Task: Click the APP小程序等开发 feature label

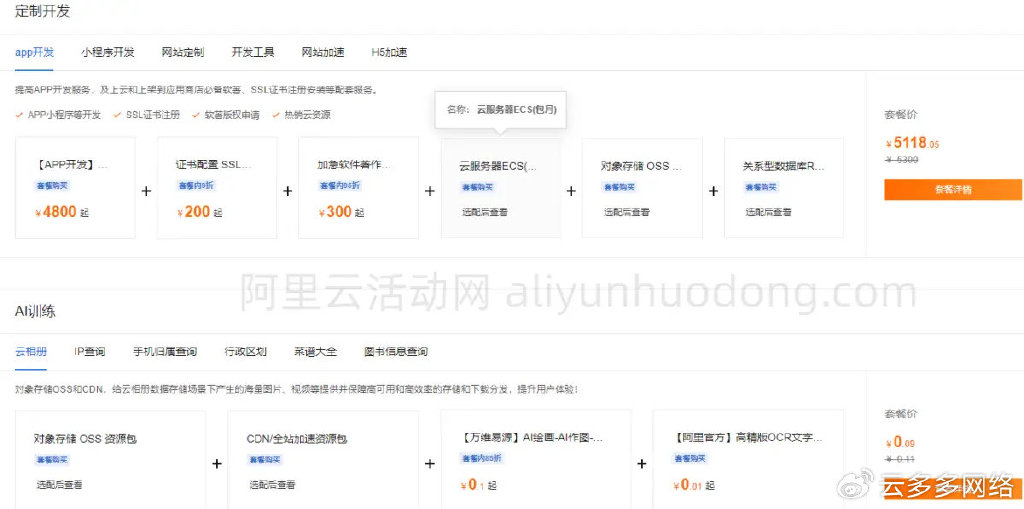Action: [64, 115]
